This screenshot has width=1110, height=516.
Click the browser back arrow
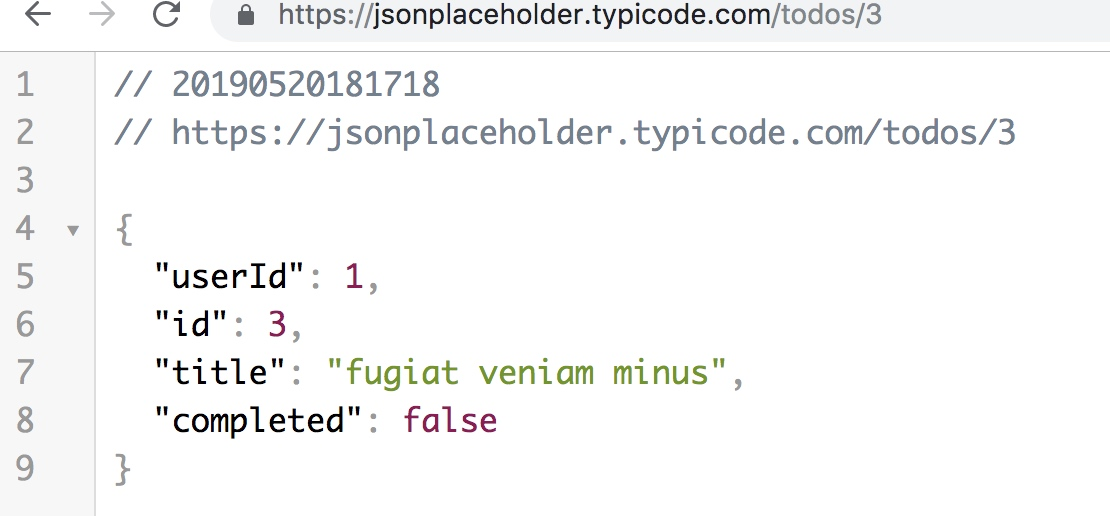point(38,13)
